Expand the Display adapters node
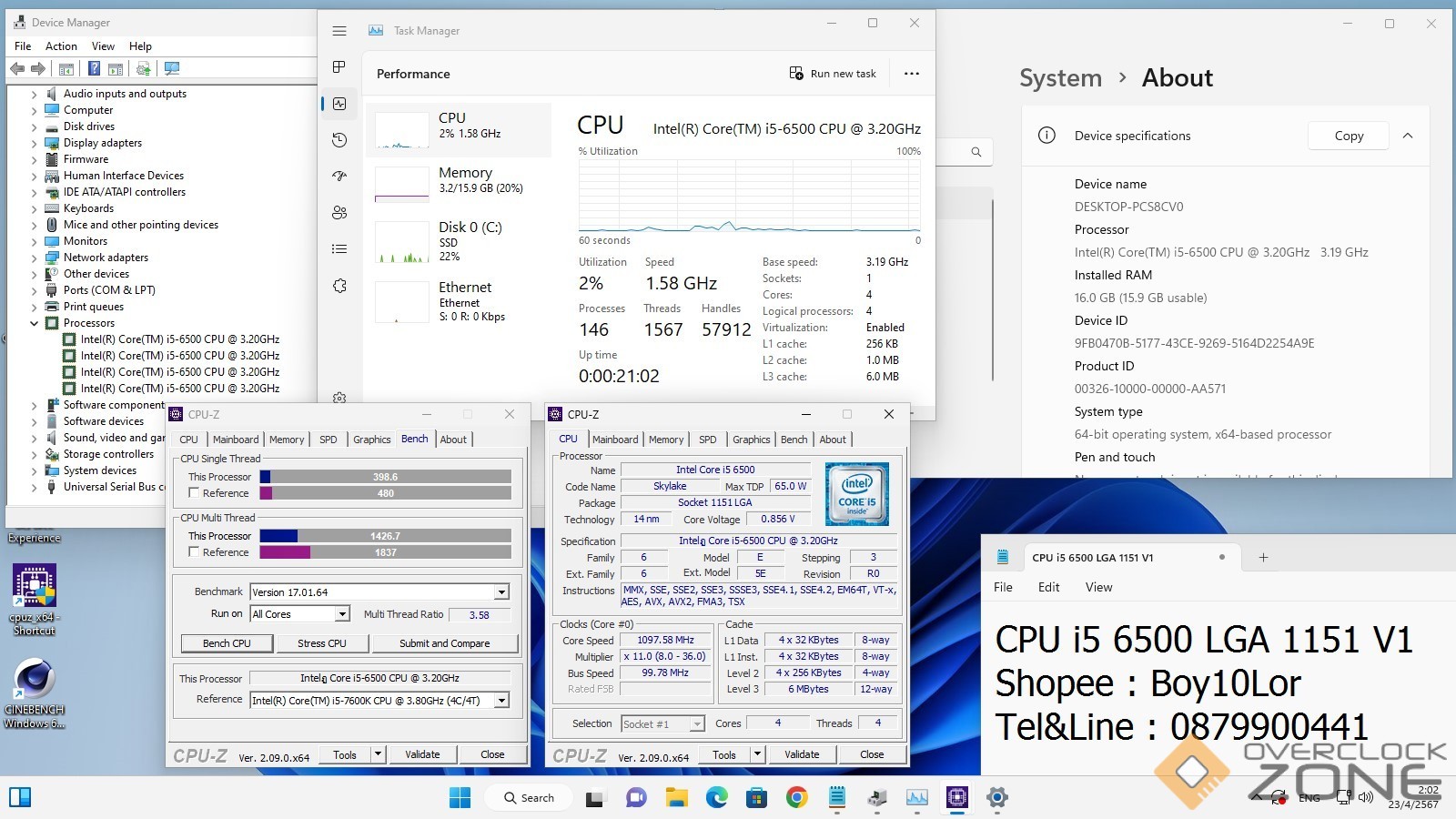The image size is (1456, 819). click(35, 143)
